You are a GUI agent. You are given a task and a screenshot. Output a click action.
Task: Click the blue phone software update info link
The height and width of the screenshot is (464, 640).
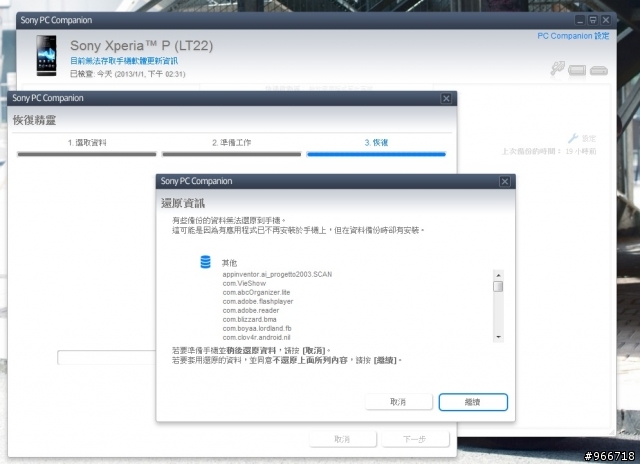click(x=124, y=61)
